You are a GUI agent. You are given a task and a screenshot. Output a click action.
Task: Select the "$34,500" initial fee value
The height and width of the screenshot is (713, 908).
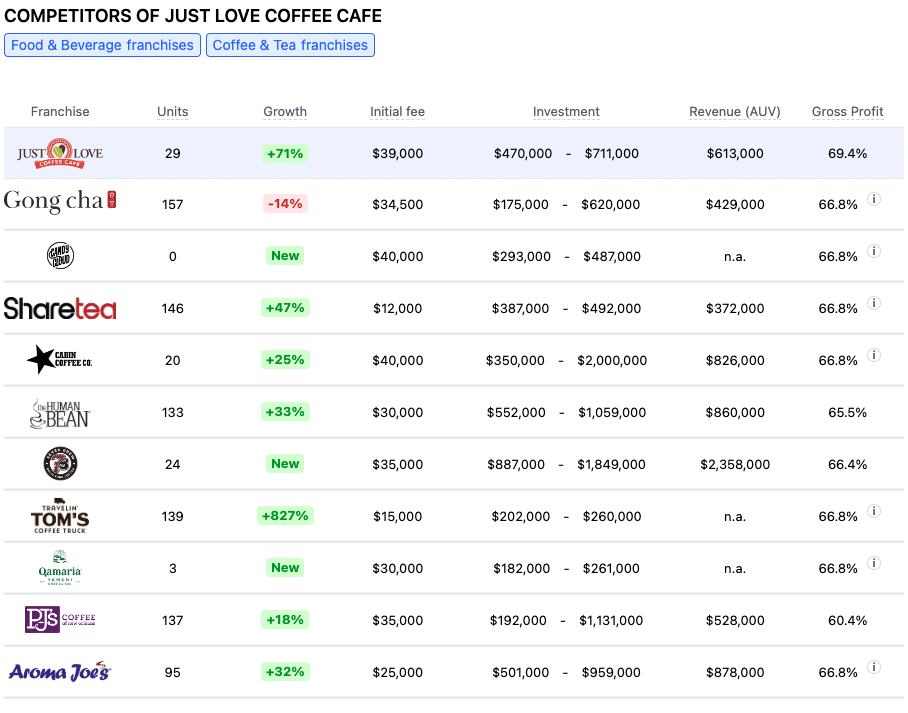pos(397,204)
